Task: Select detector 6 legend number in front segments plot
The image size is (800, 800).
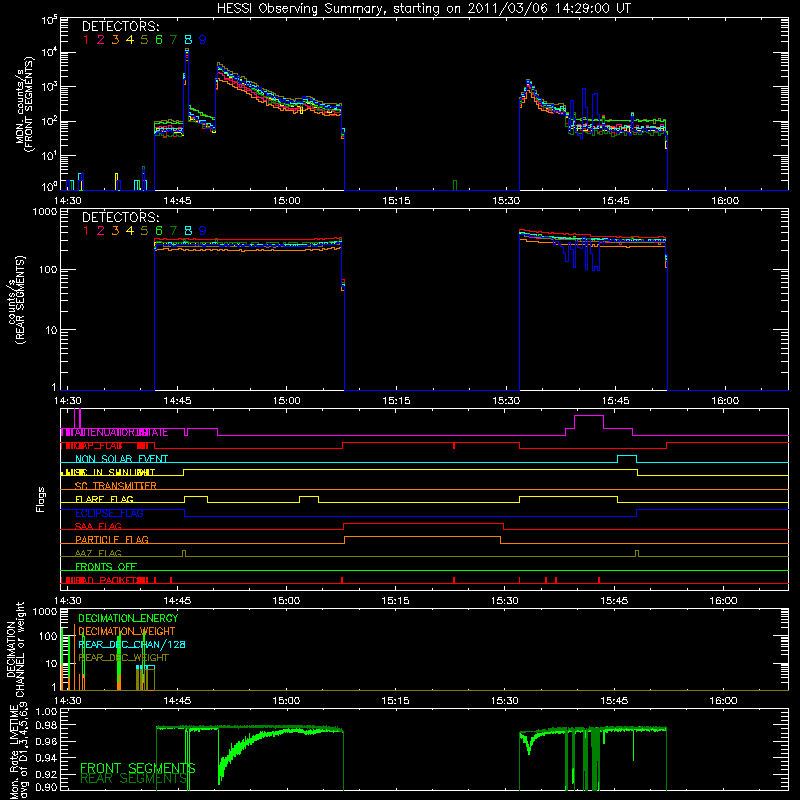Action: (159, 40)
